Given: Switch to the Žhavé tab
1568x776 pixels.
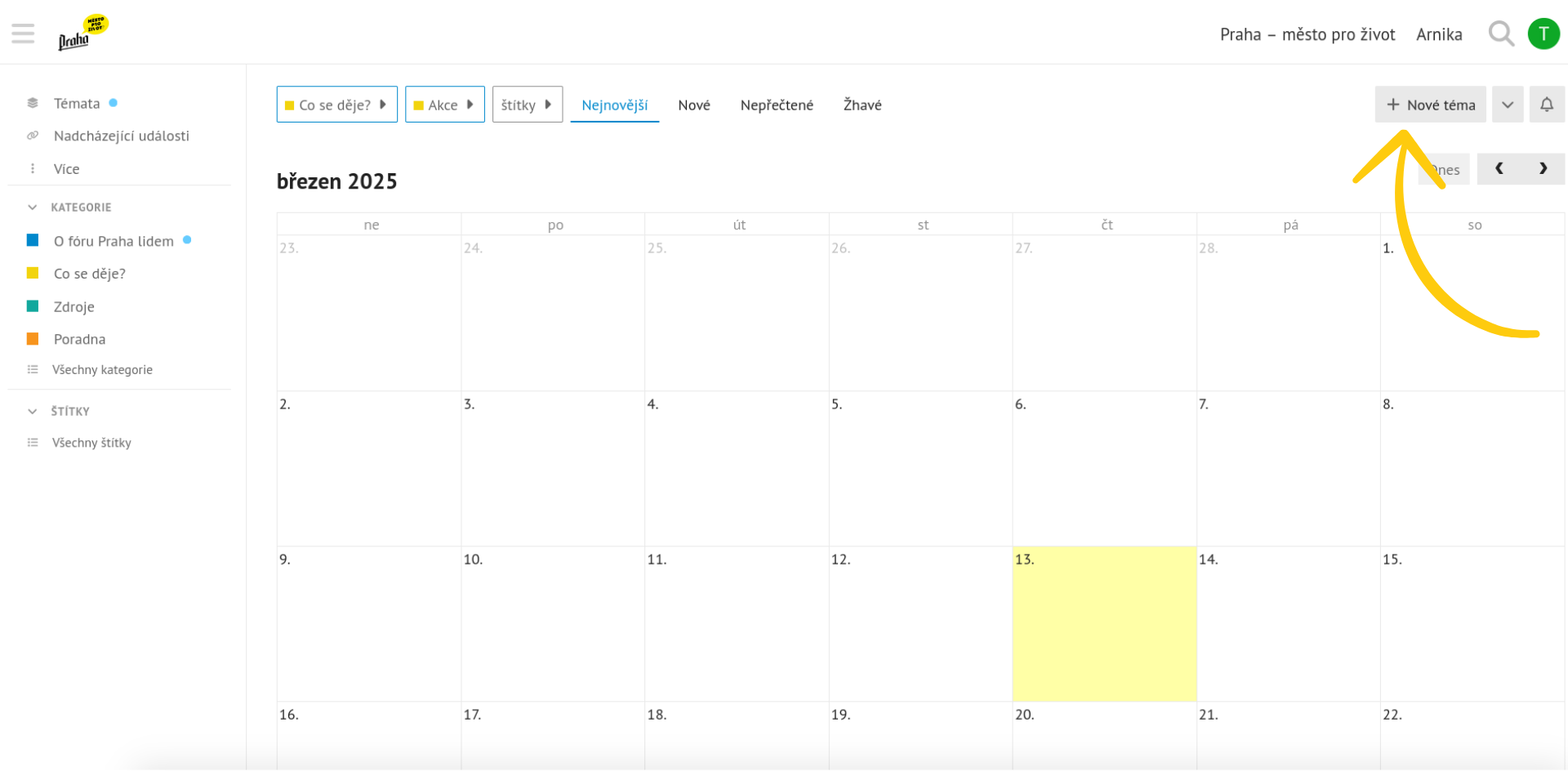Looking at the screenshot, I should click(862, 105).
